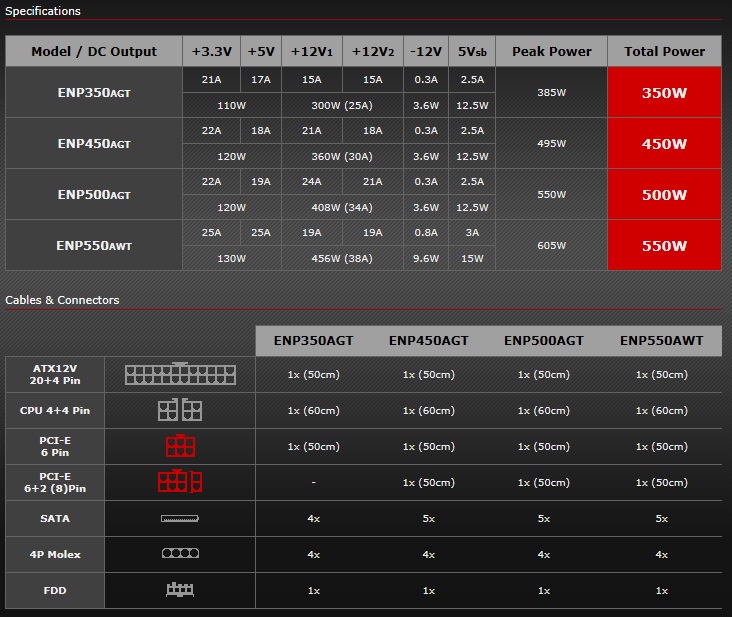This screenshot has height=617, width=732.
Task: Click the +5V column header
Action: [x=261, y=51]
